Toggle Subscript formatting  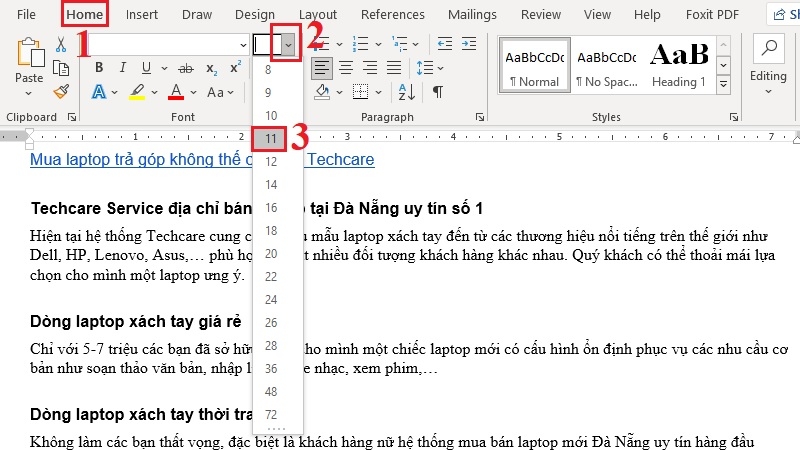click(211, 68)
